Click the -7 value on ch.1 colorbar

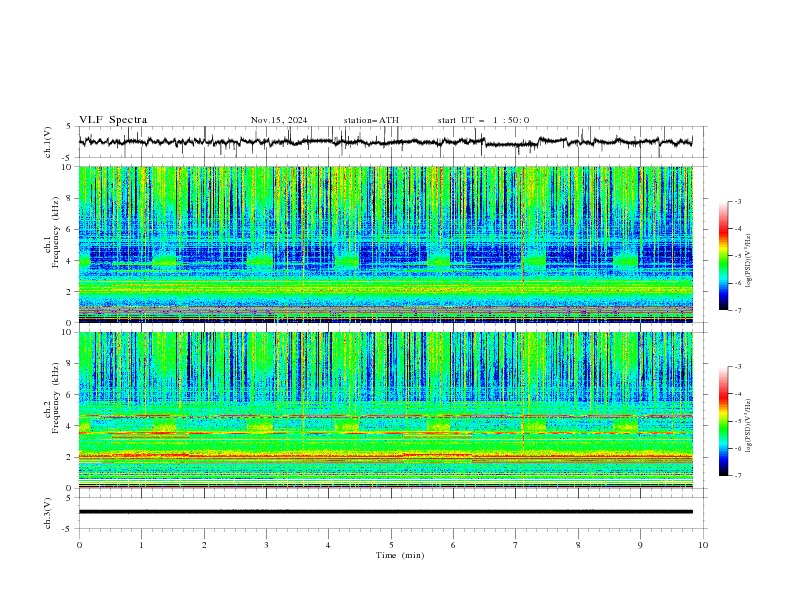pos(738,310)
